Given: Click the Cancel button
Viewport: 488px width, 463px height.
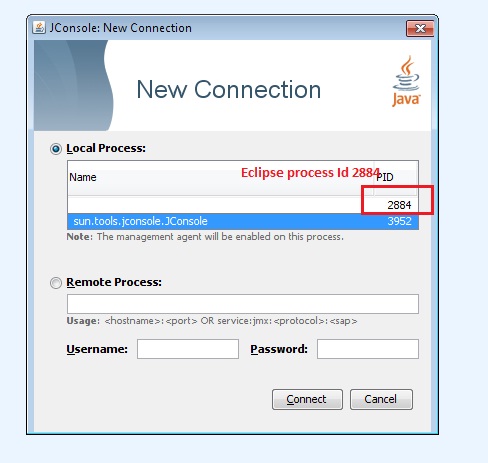Looking at the screenshot, I should 381,399.
